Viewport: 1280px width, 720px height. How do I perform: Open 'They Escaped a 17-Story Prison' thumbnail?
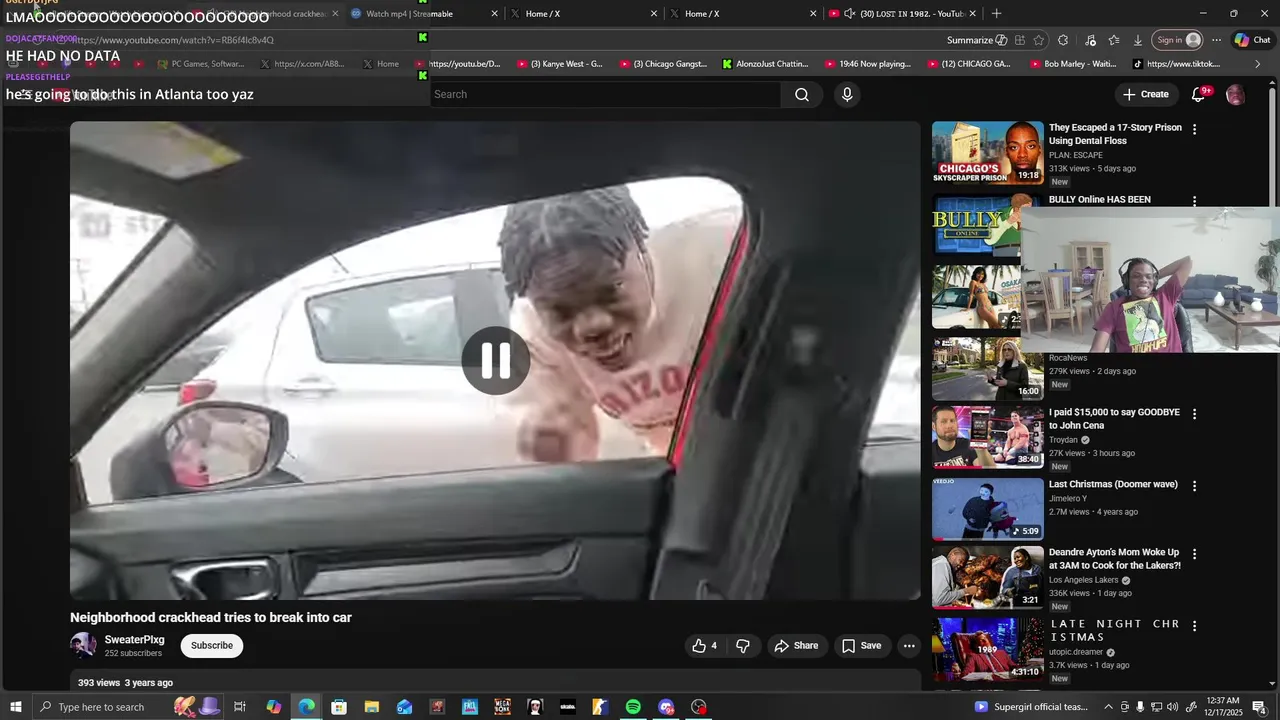pos(988,153)
